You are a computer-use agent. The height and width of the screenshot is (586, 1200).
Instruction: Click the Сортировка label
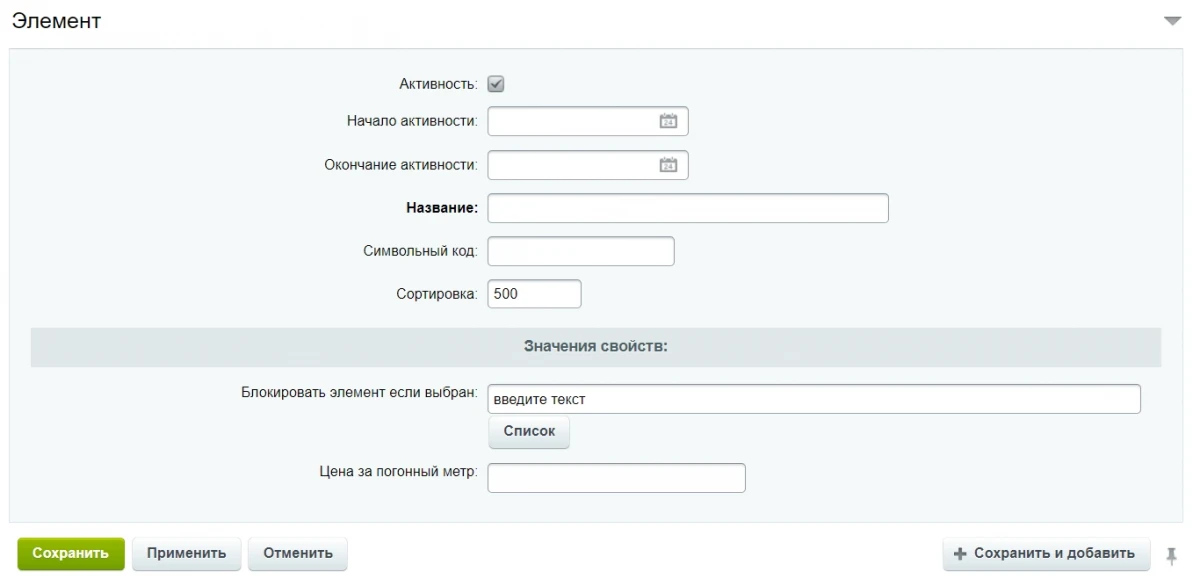point(437,295)
